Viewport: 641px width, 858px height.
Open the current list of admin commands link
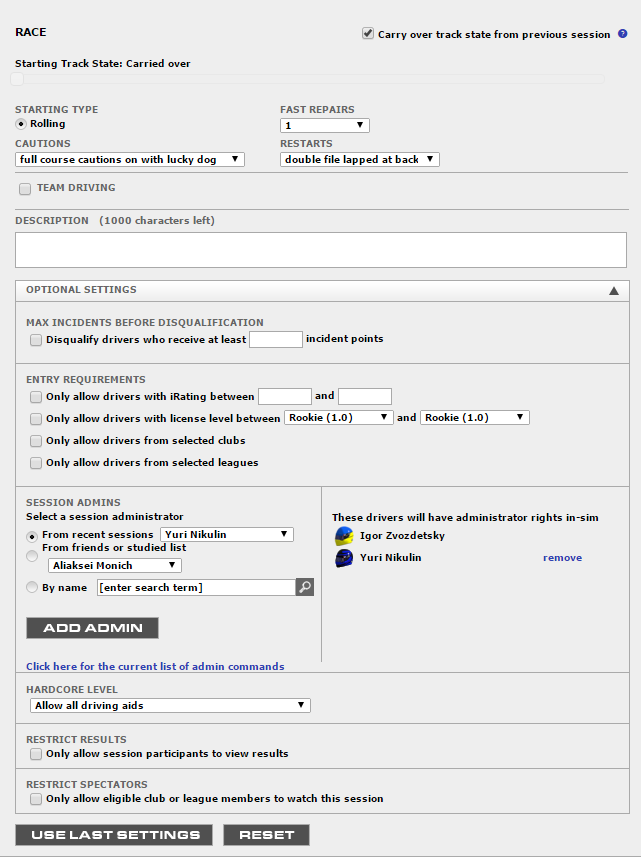(x=155, y=666)
